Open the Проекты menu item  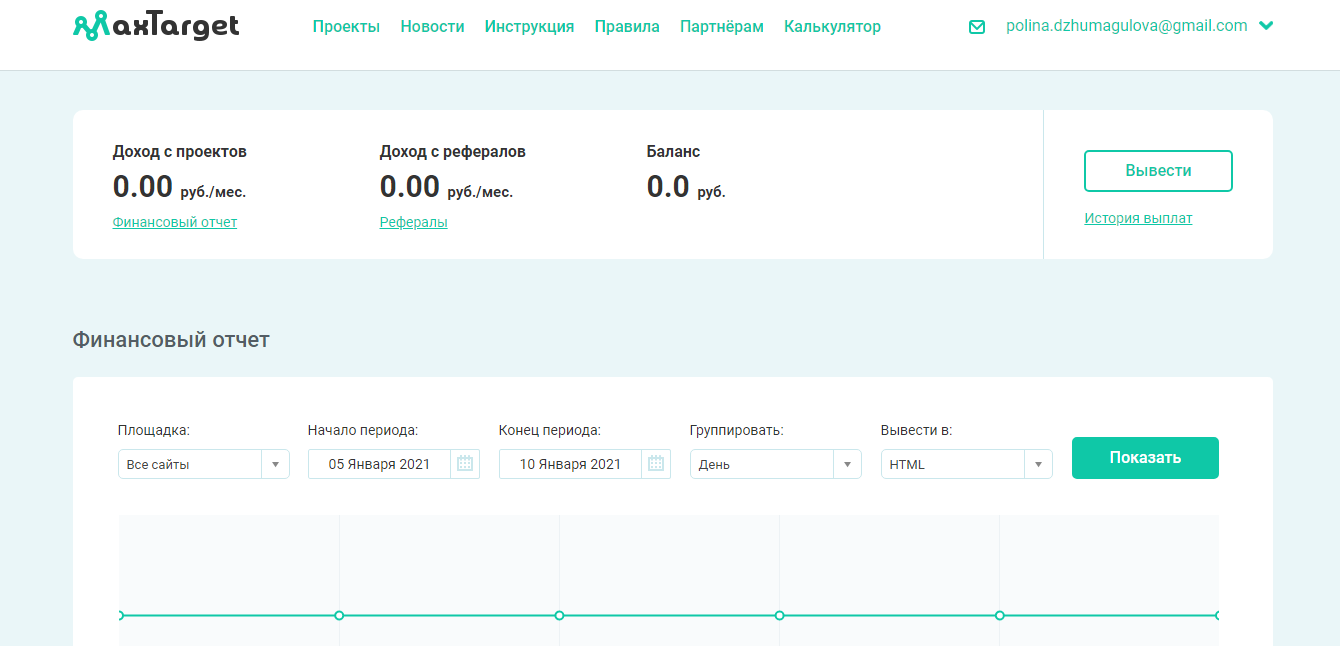346,27
